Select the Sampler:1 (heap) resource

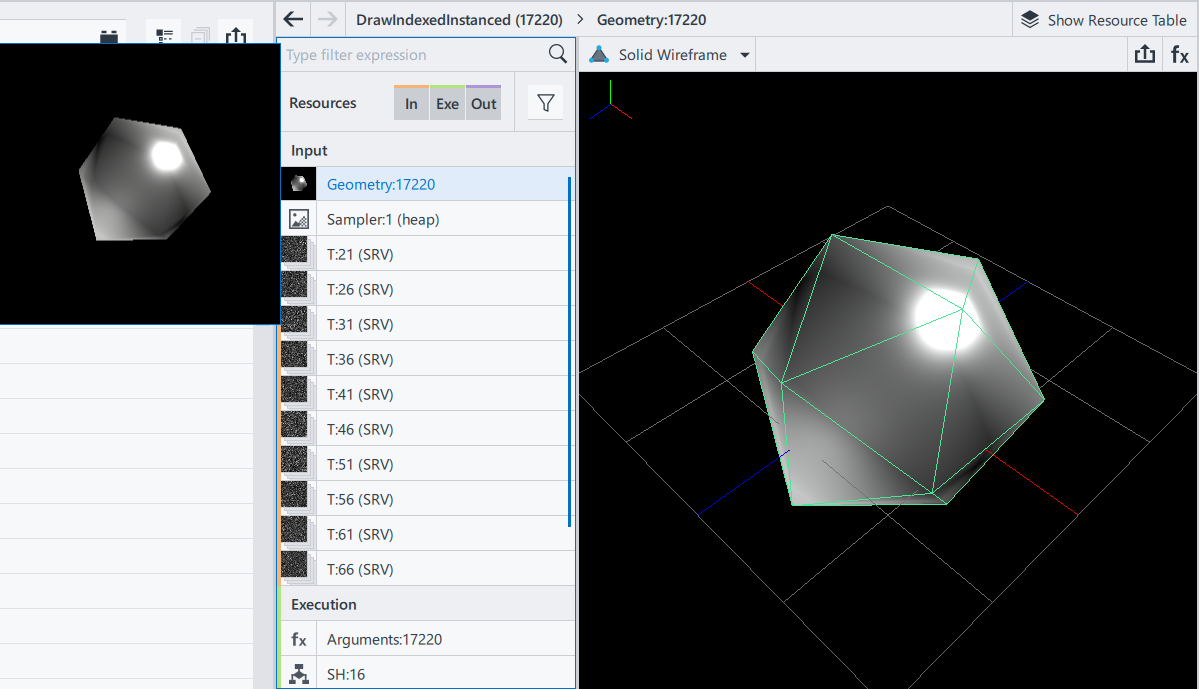coord(383,219)
